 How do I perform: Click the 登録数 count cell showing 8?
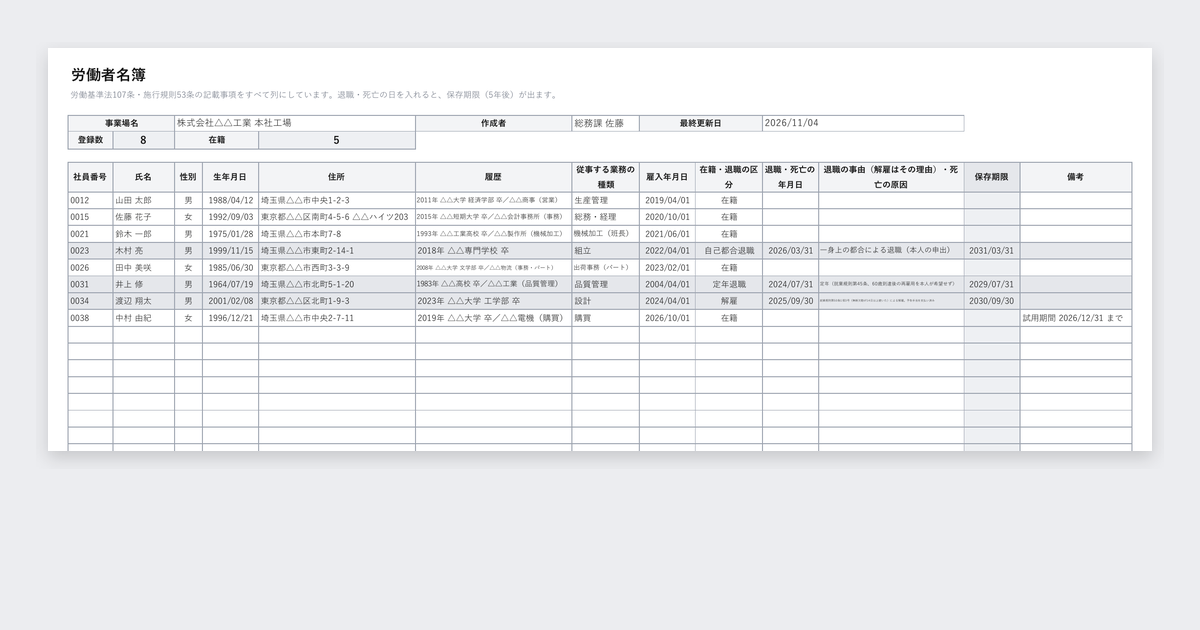[x=143, y=141]
